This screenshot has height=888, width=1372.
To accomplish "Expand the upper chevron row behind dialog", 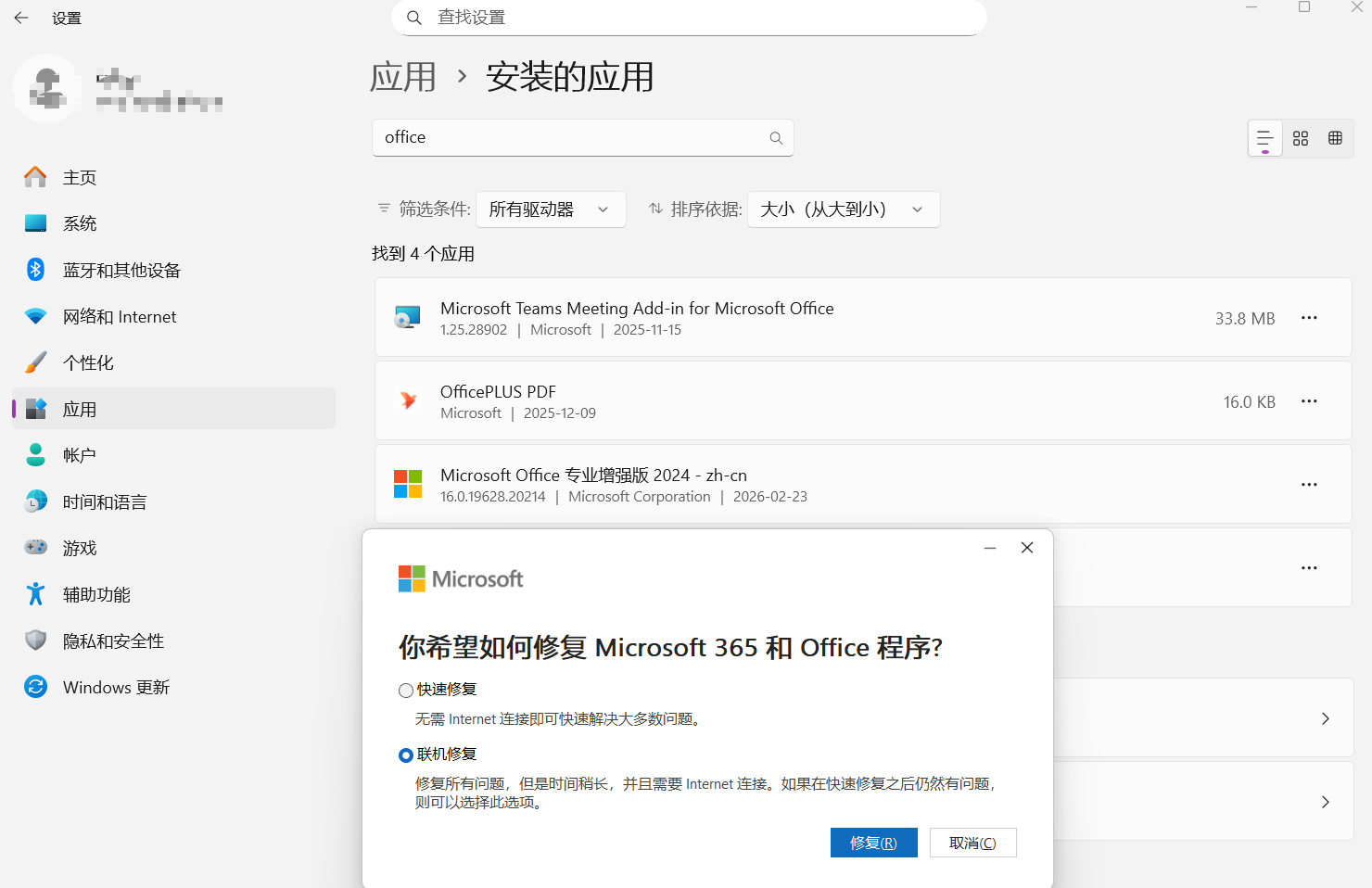I will [x=1325, y=718].
